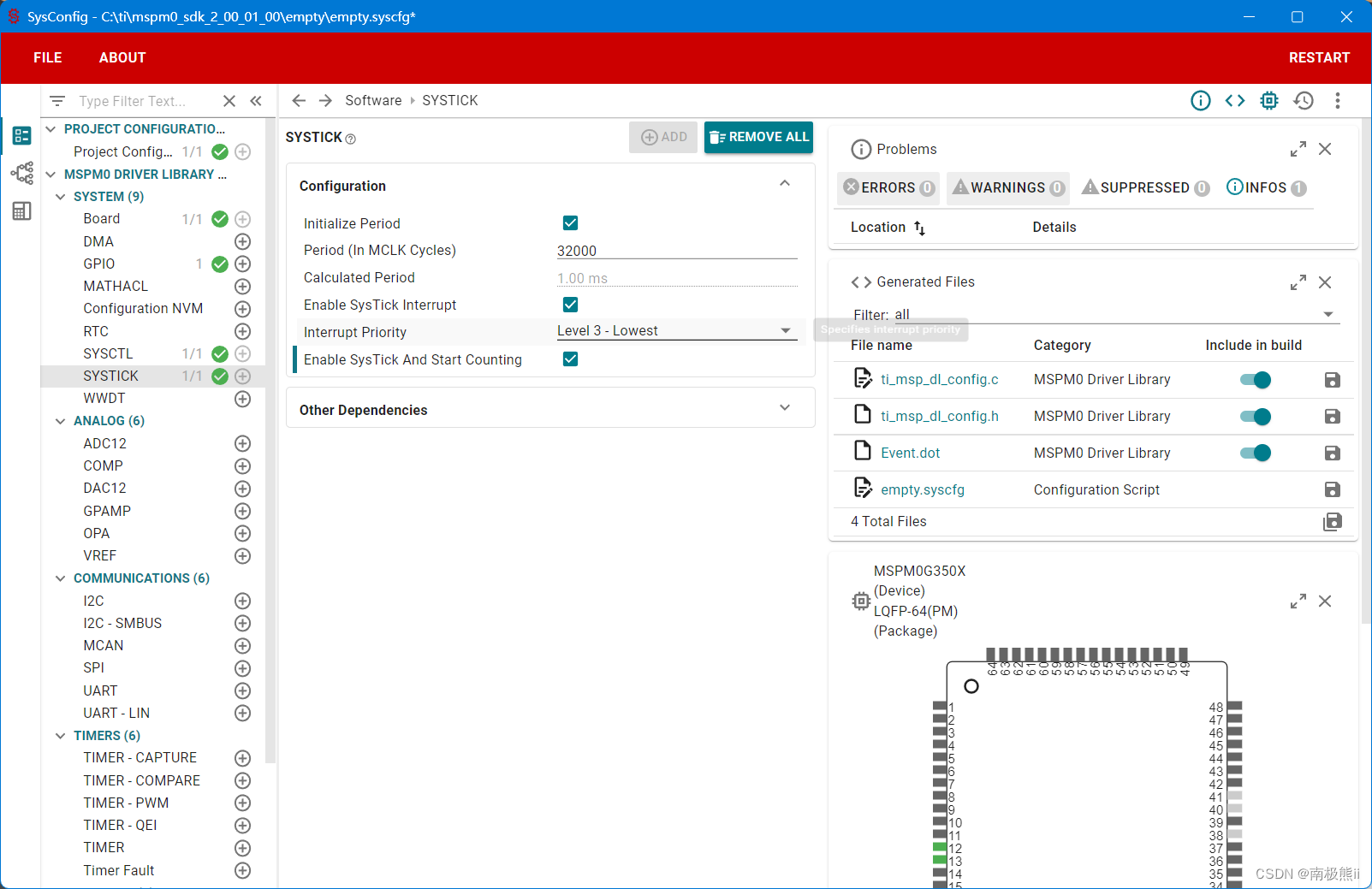Switch to the module list view icon
Screen dimensions: 1372x889
21,135
